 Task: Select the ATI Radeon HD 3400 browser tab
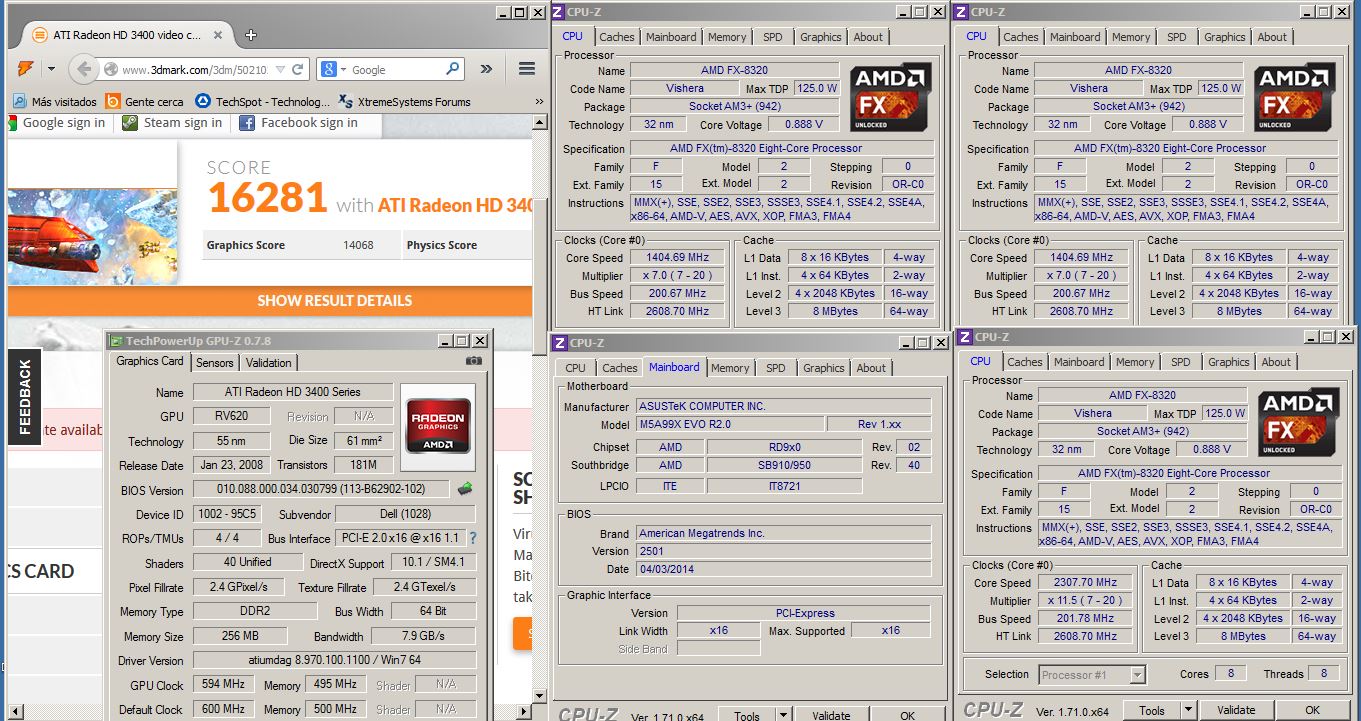tap(125, 34)
